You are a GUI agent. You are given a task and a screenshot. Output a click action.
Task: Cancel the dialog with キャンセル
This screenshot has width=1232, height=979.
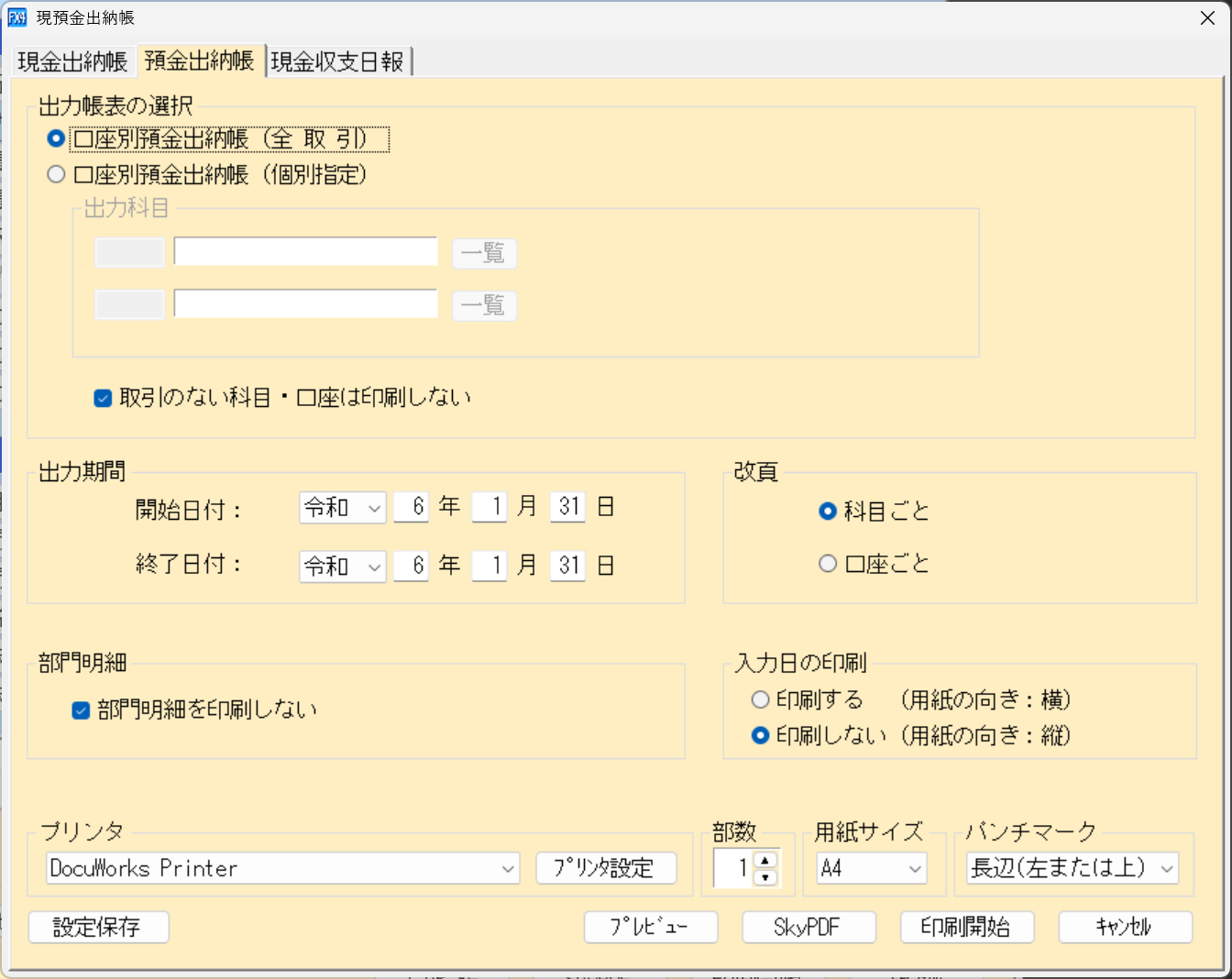(1125, 927)
